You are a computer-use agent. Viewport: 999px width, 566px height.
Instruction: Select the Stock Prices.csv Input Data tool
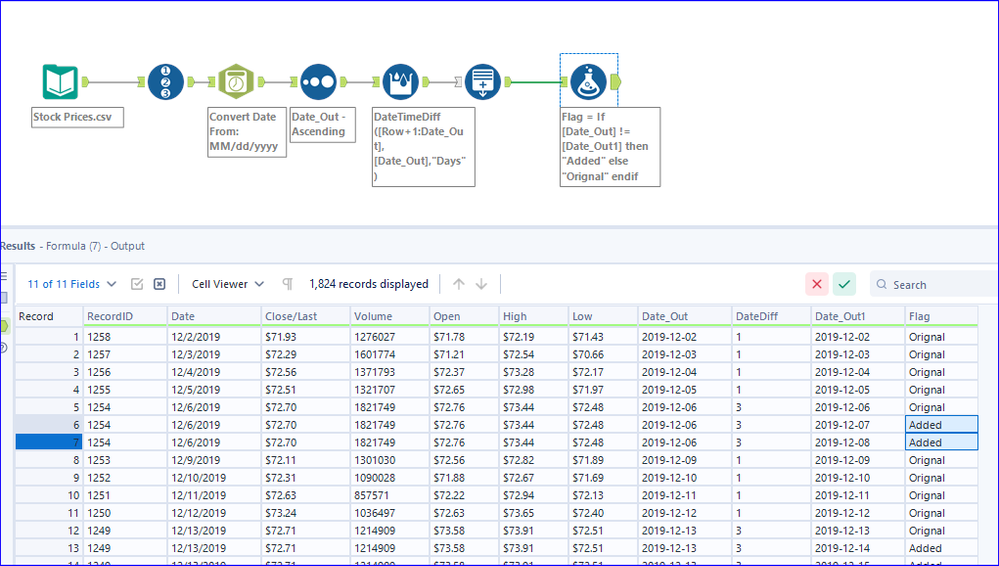61,82
